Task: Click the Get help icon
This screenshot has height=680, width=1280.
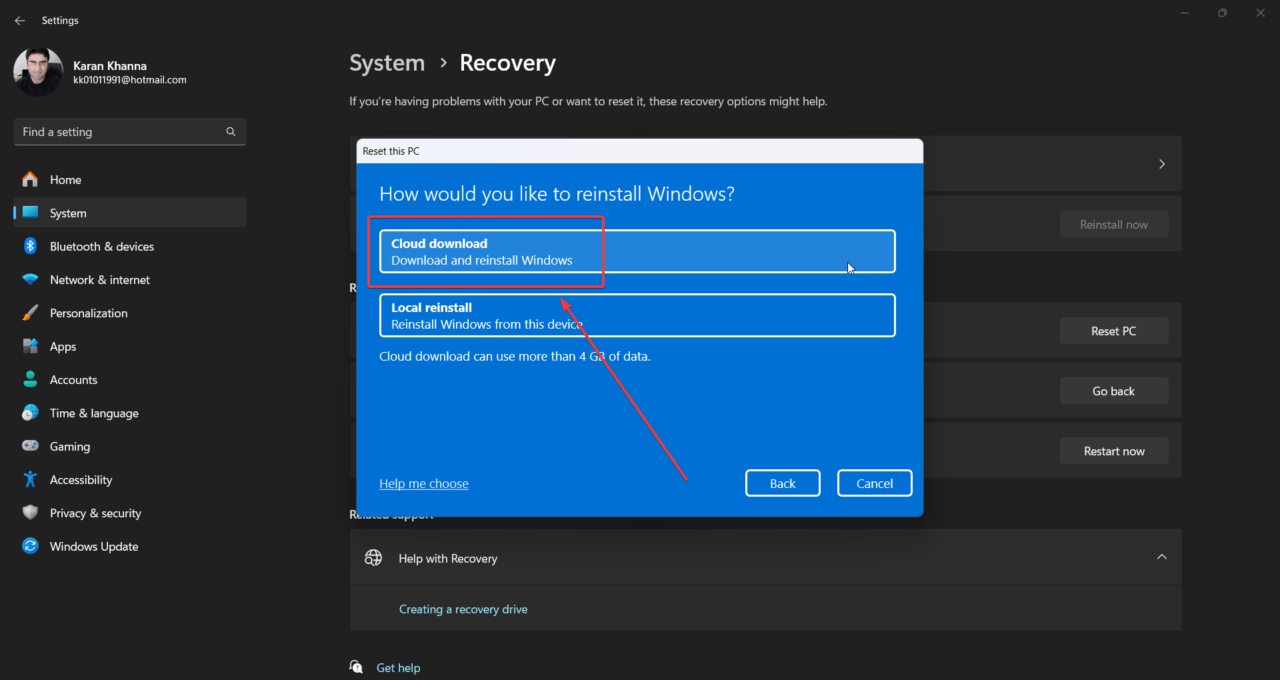Action: (x=357, y=667)
